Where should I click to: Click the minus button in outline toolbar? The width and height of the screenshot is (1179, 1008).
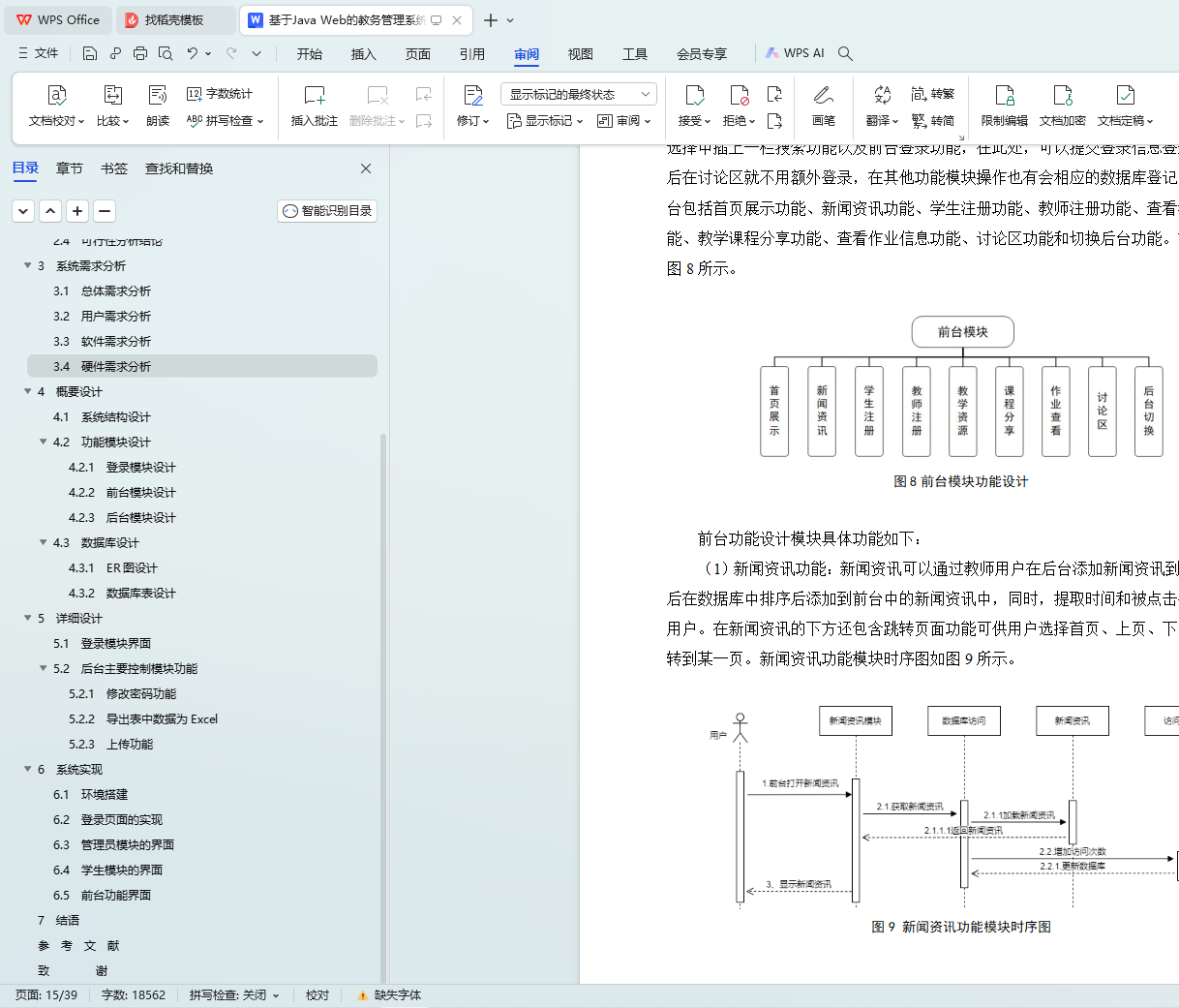[x=105, y=211]
